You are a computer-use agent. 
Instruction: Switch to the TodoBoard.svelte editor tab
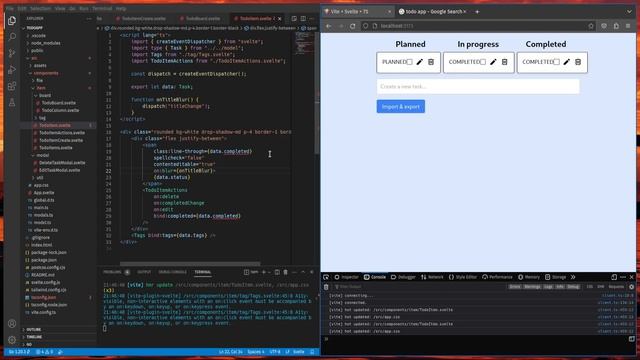(202, 18)
